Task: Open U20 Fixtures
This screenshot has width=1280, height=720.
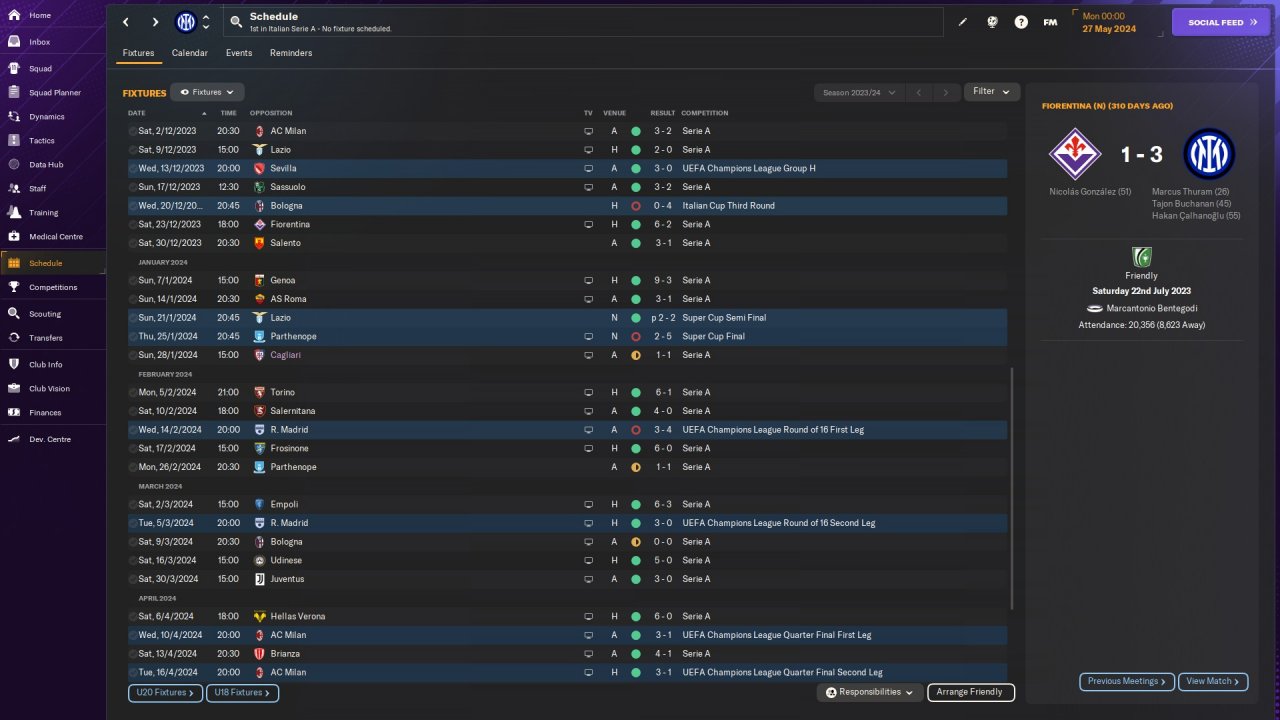Action: 165,692
